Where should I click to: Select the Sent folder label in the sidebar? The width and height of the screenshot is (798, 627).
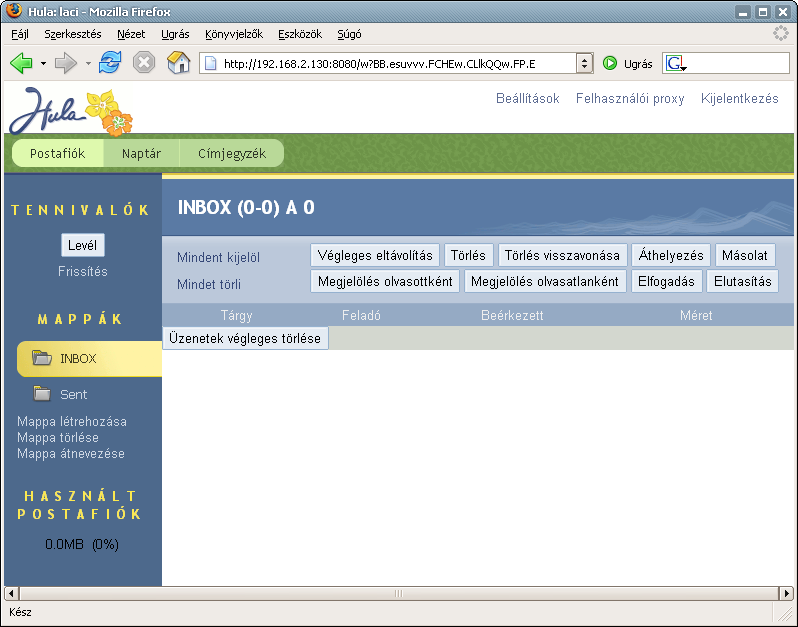(73, 394)
